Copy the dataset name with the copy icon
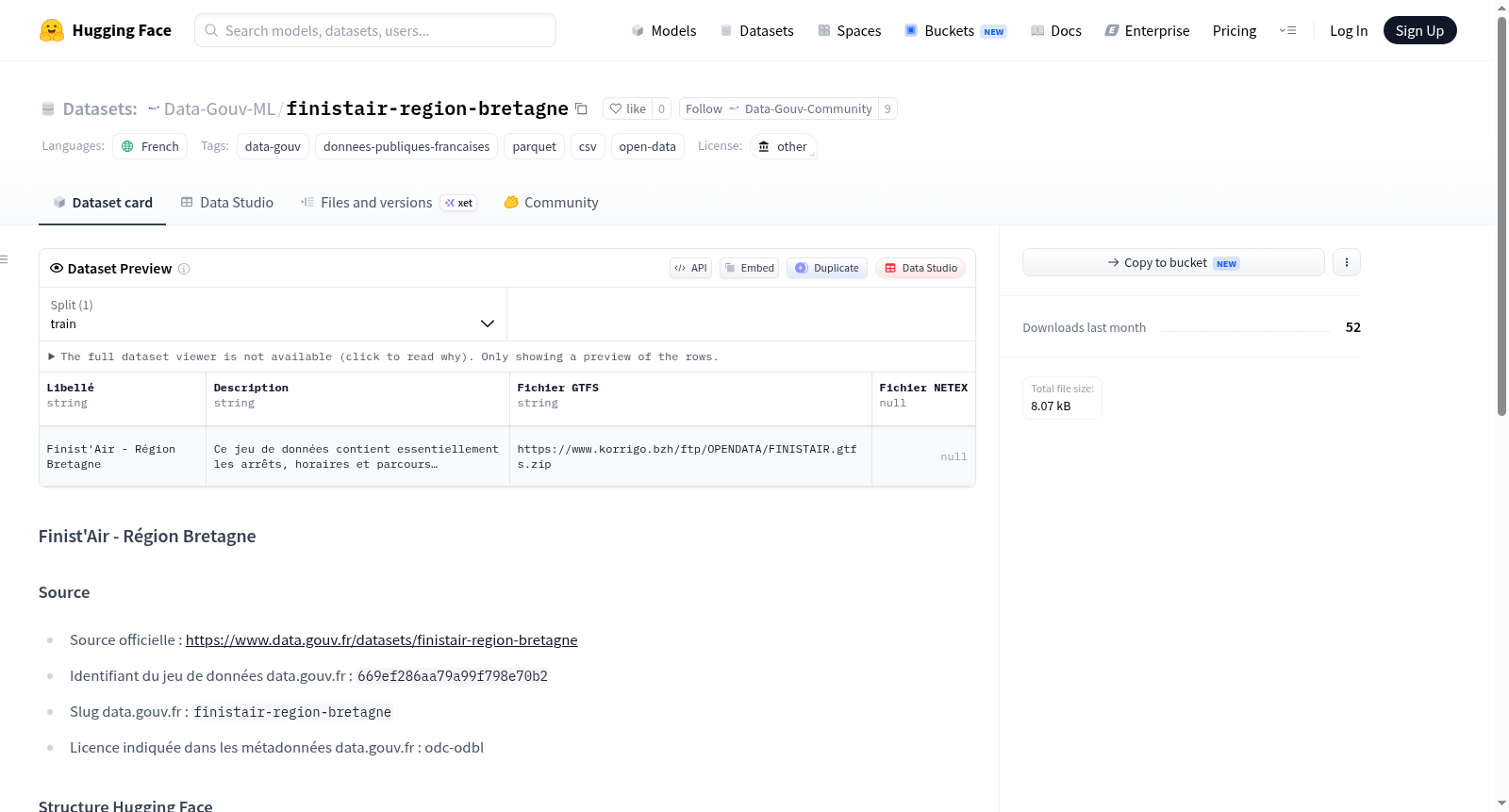1509x812 pixels. coord(581,108)
